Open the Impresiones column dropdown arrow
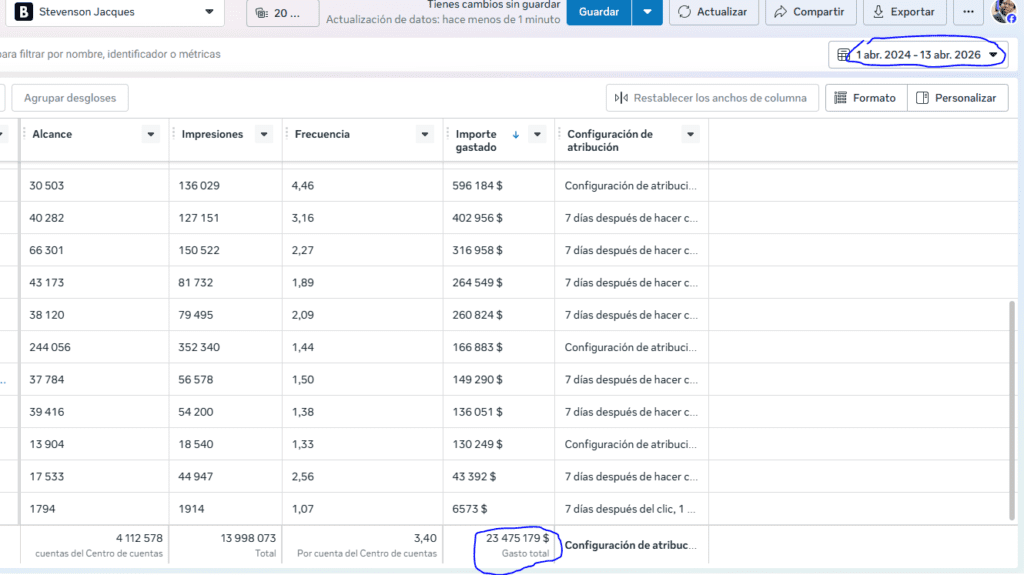Image resolution: width=1024 pixels, height=575 pixels. [x=264, y=134]
